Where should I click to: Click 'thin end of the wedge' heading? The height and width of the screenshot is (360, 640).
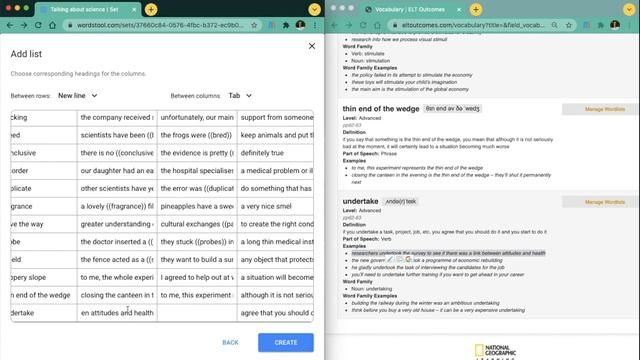(x=381, y=109)
